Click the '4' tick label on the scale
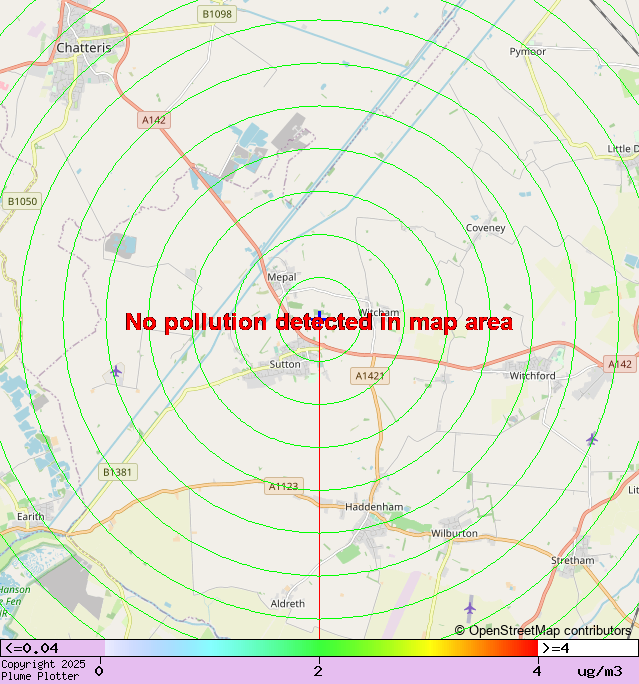Screen dimensions: 639x684 point(537,671)
